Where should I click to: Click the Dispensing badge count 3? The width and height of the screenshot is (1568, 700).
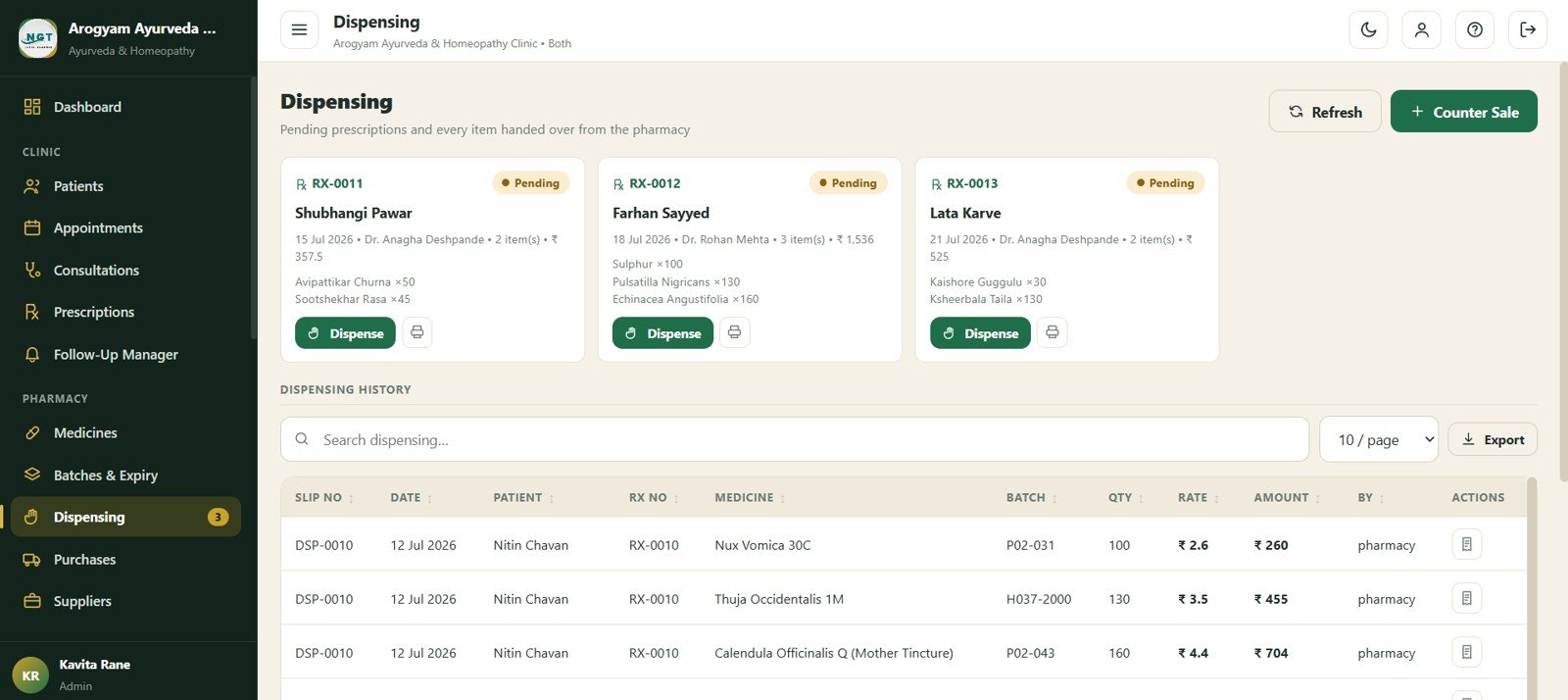click(x=218, y=517)
